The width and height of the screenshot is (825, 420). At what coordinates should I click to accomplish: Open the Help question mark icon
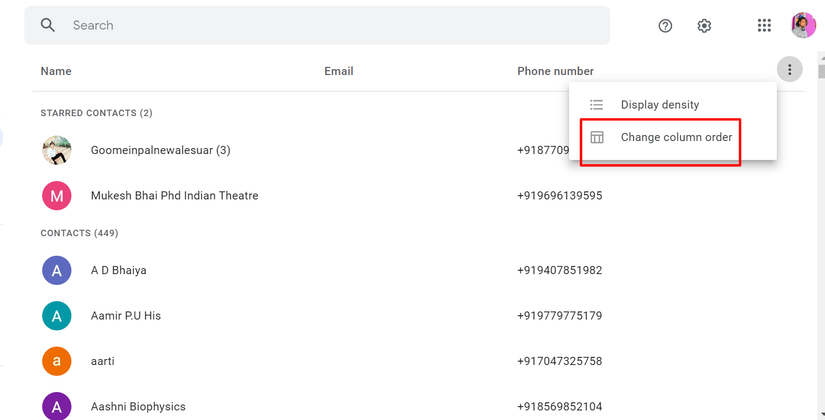coord(665,26)
